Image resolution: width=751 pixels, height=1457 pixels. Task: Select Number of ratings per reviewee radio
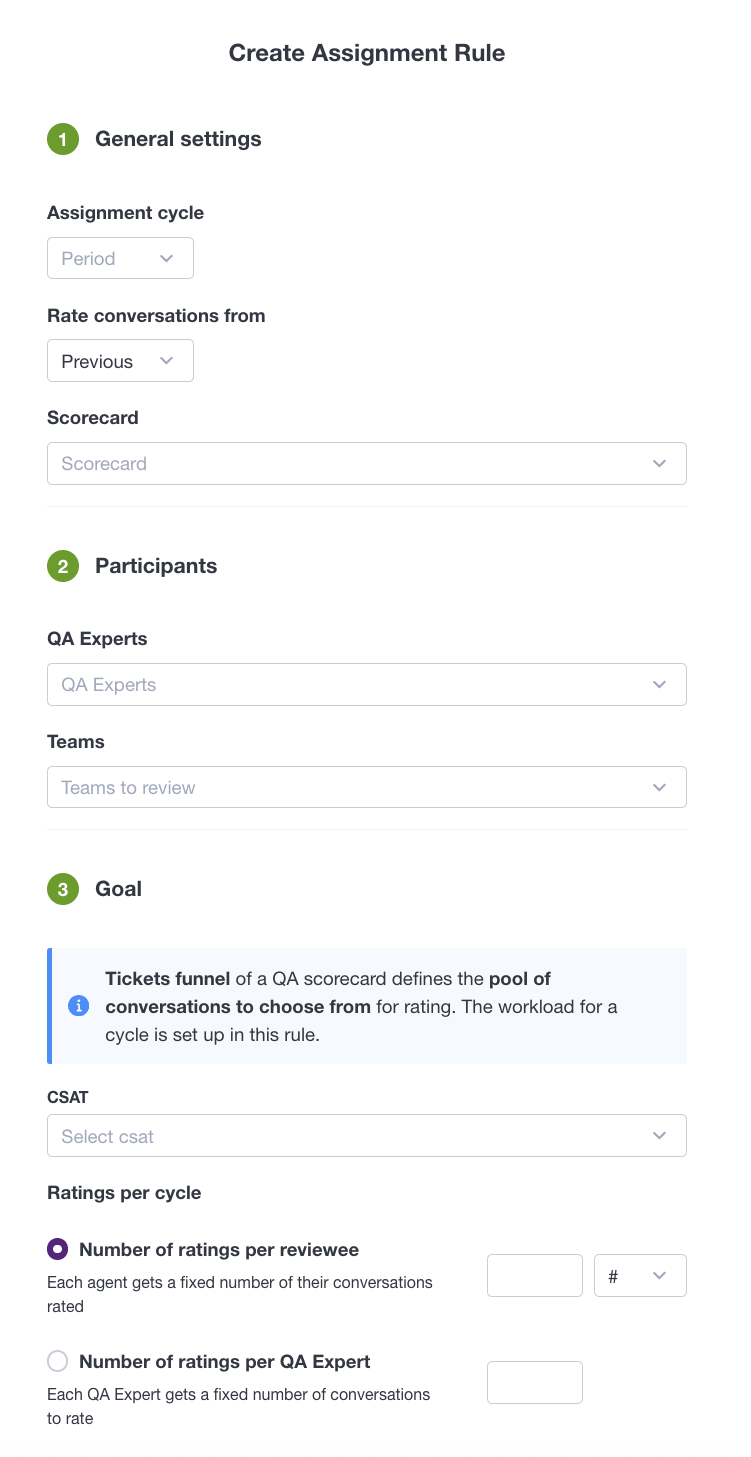(x=58, y=1249)
